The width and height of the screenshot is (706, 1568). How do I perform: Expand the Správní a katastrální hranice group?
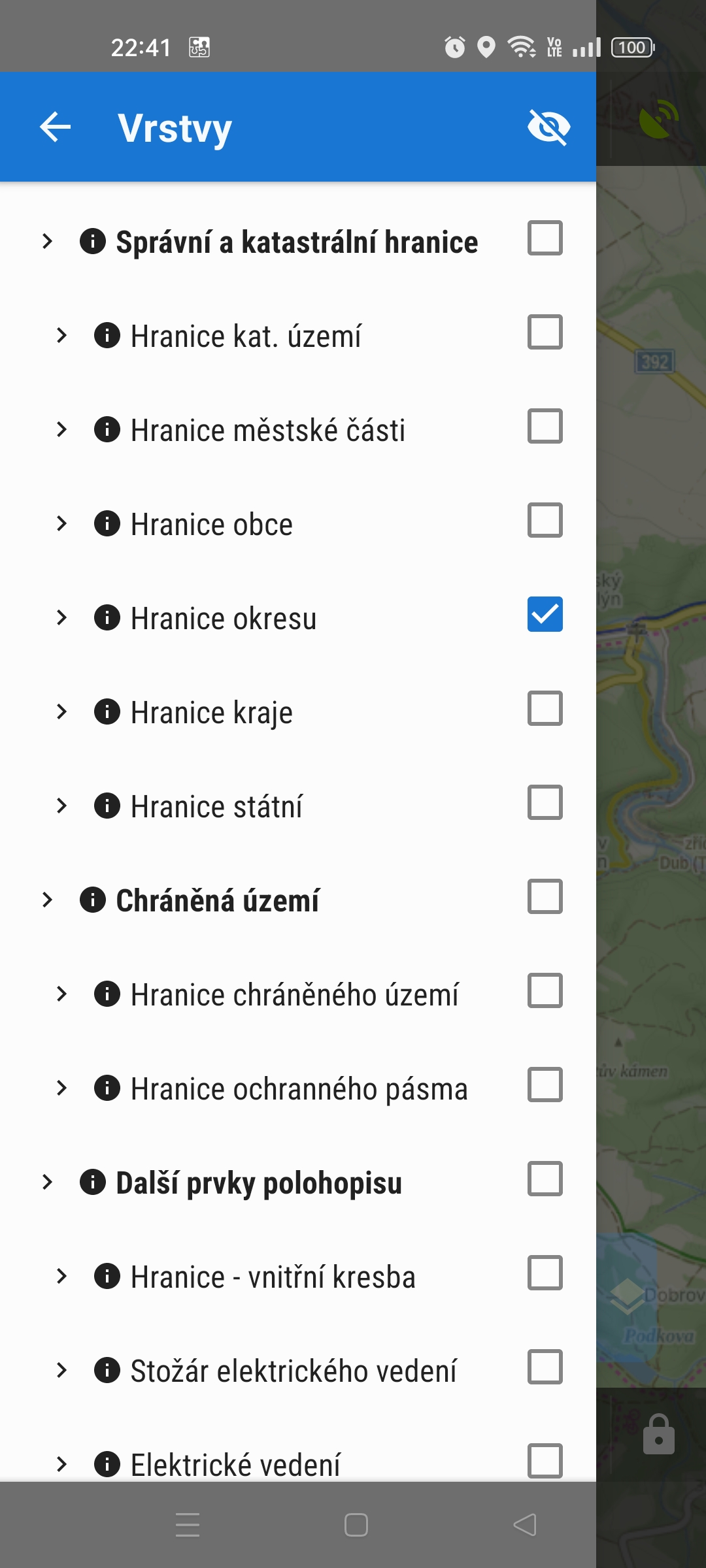(x=47, y=241)
